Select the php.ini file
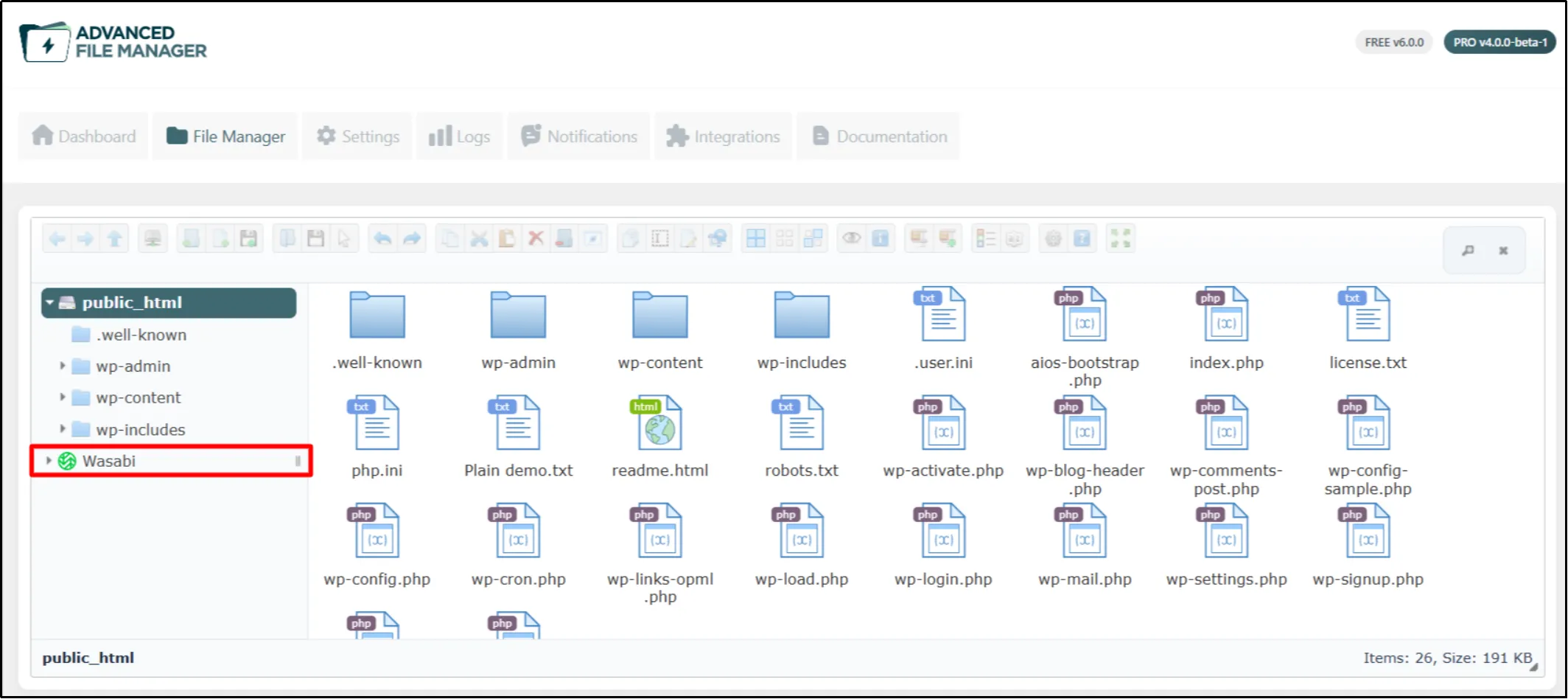The height and width of the screenshot is (699, 1568). click(x=377, y=438)
